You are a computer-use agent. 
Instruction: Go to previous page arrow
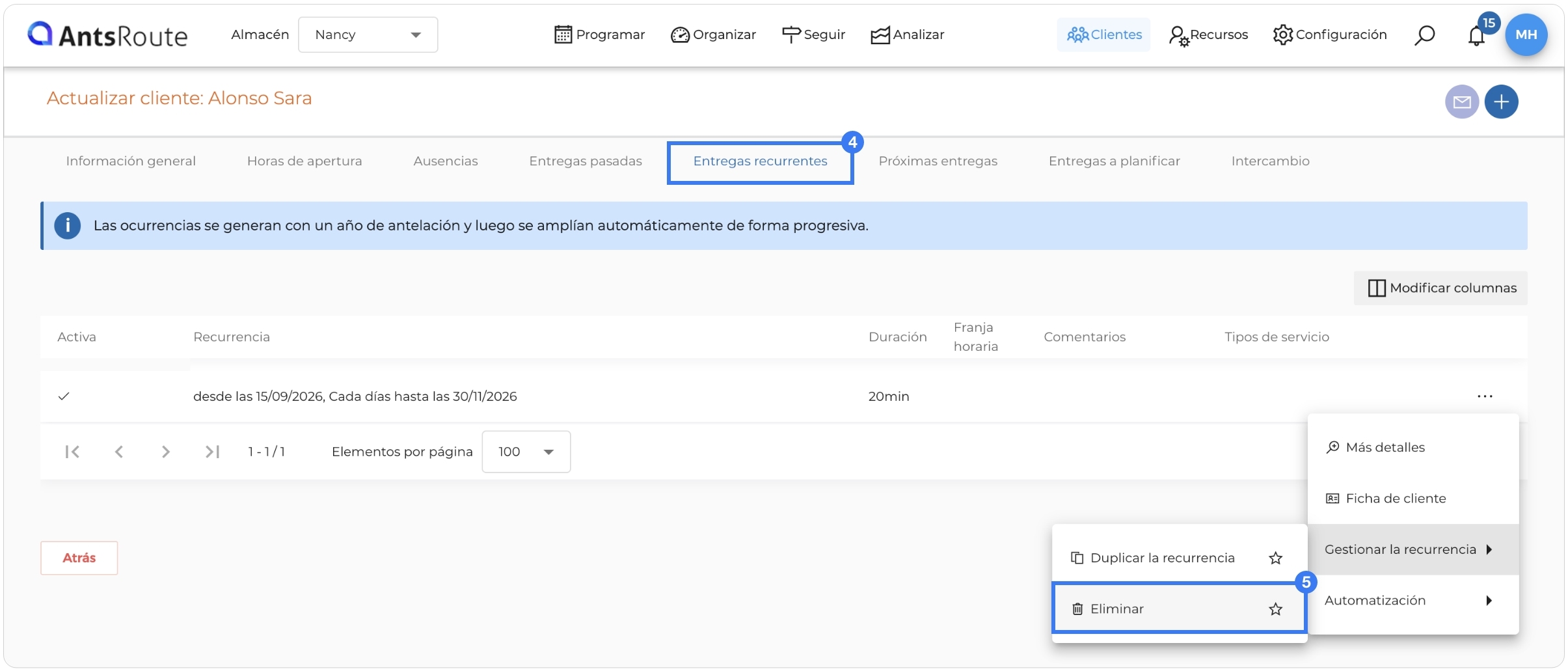click(119, 452)
